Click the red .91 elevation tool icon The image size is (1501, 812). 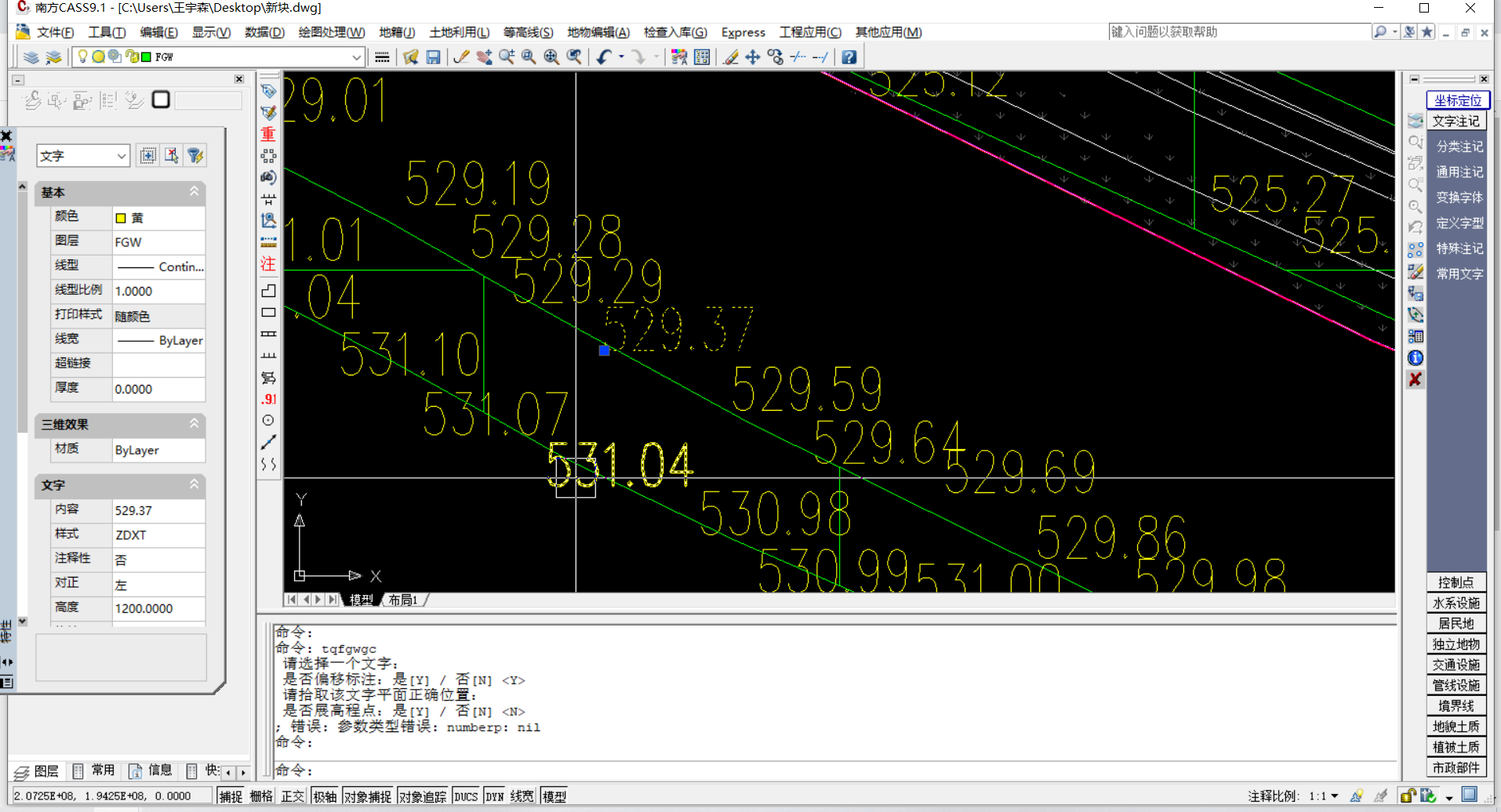click(x=268, y=399)
